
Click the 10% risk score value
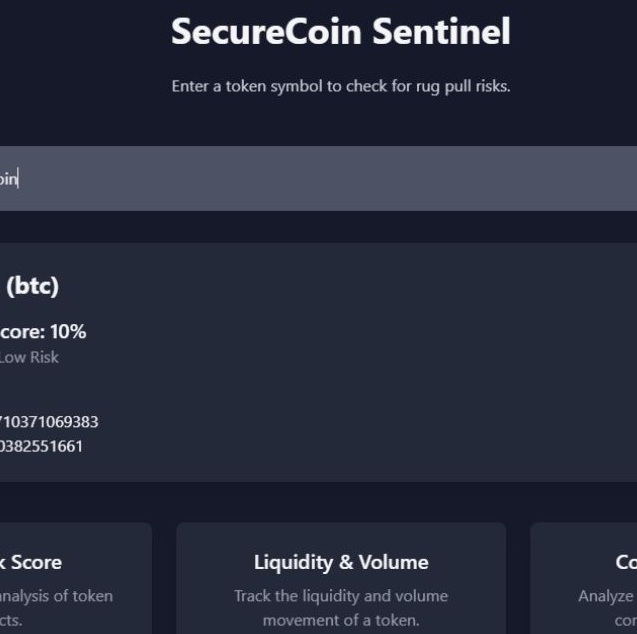point(68,331)
